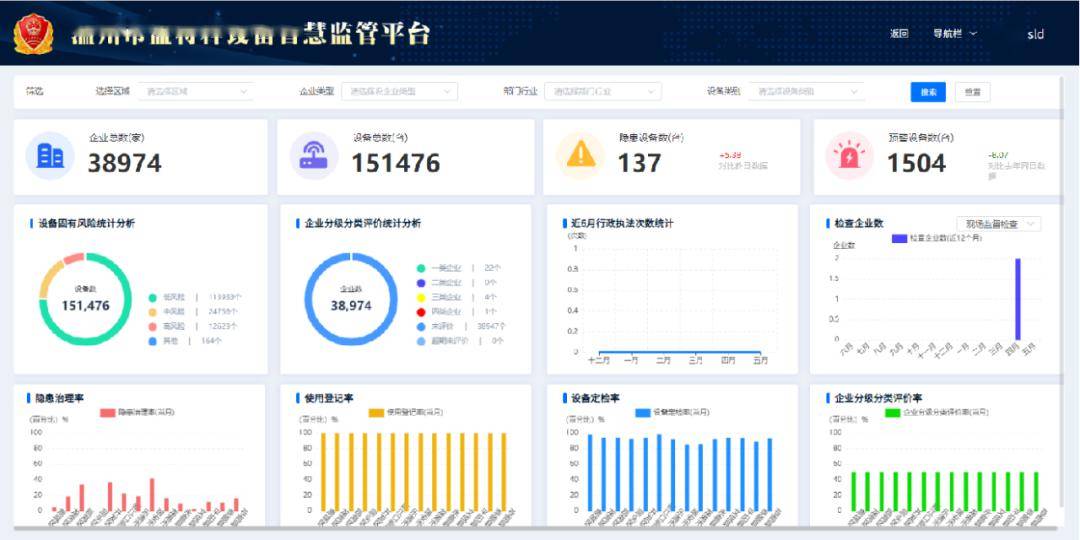Click the orange warning triangle icon

[x=581, y=154]
